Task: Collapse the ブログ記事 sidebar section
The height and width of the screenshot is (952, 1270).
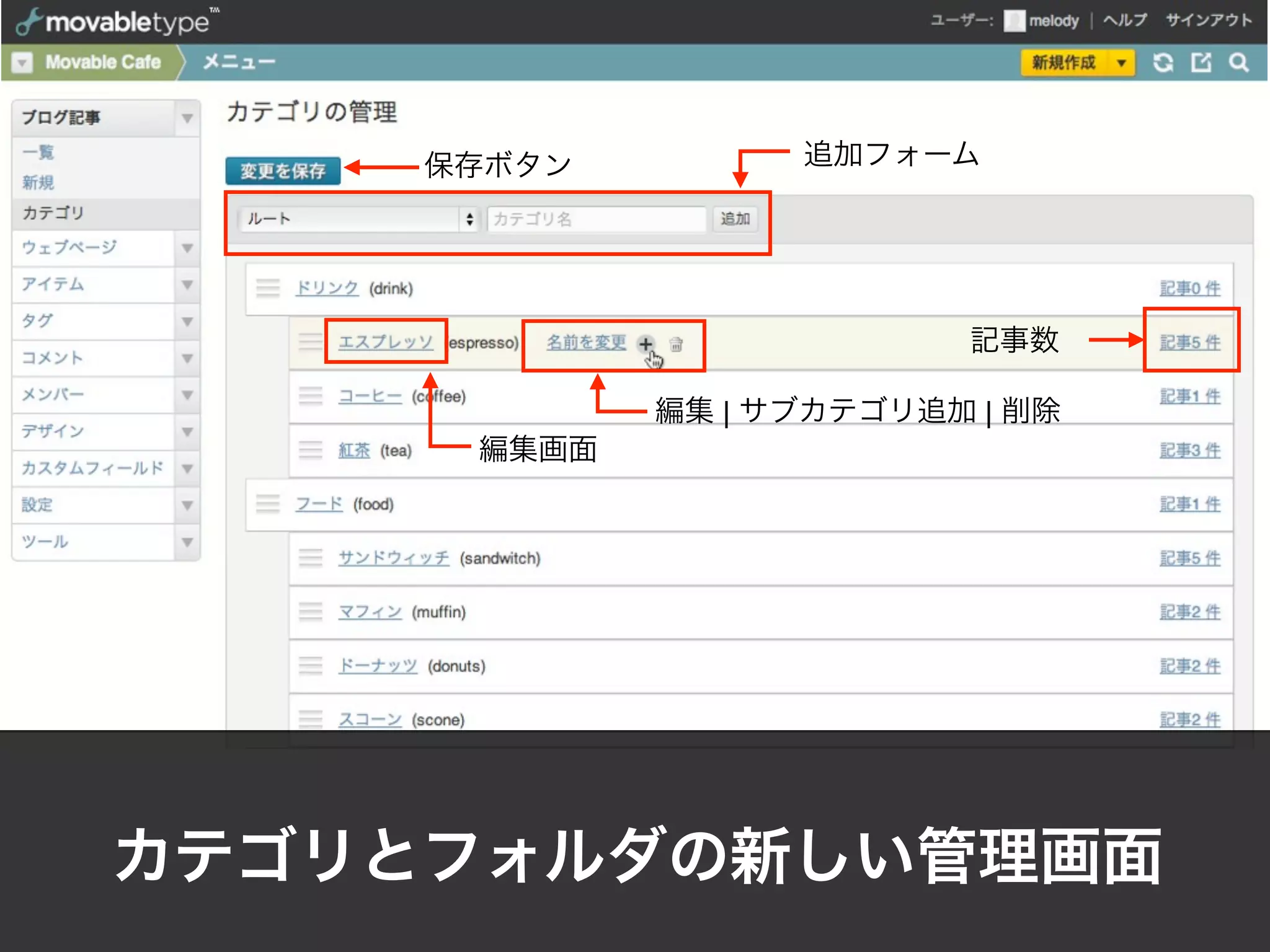Action: coord(187,118)
